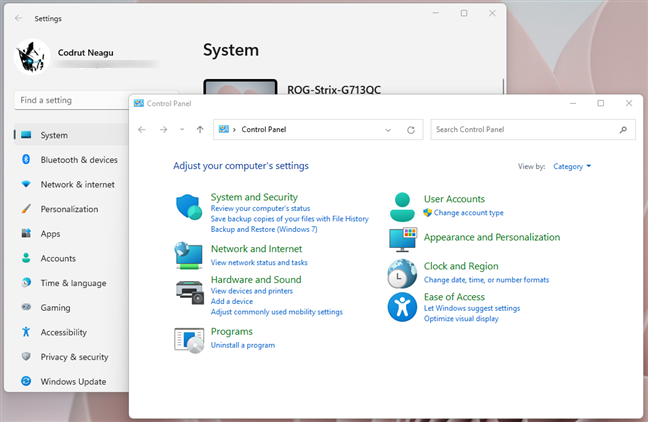The height and width of the screenshot is (422, 648).
Task: Click the Find a setting search box
Action: coord(72,100)
